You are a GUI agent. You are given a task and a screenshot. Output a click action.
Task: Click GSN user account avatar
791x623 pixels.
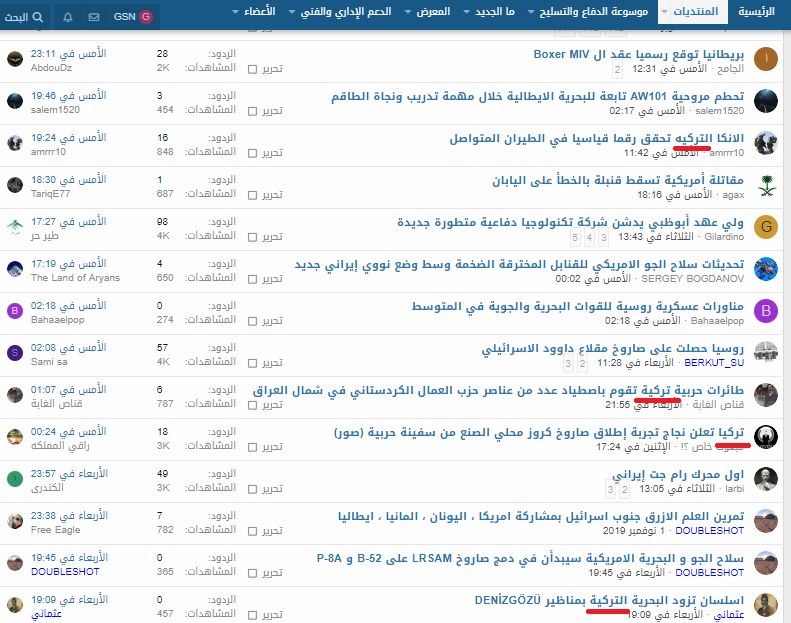click(x=146, y=17)
